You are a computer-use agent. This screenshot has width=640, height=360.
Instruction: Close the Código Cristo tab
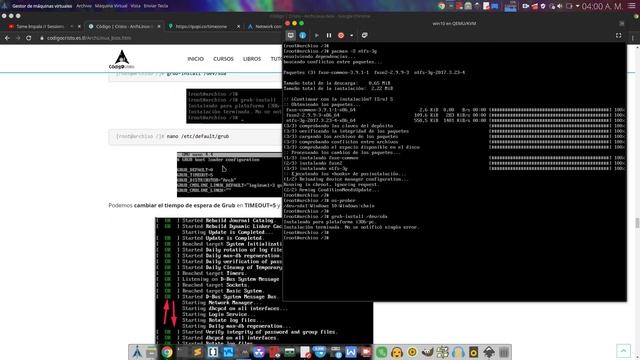coord(159,26)
